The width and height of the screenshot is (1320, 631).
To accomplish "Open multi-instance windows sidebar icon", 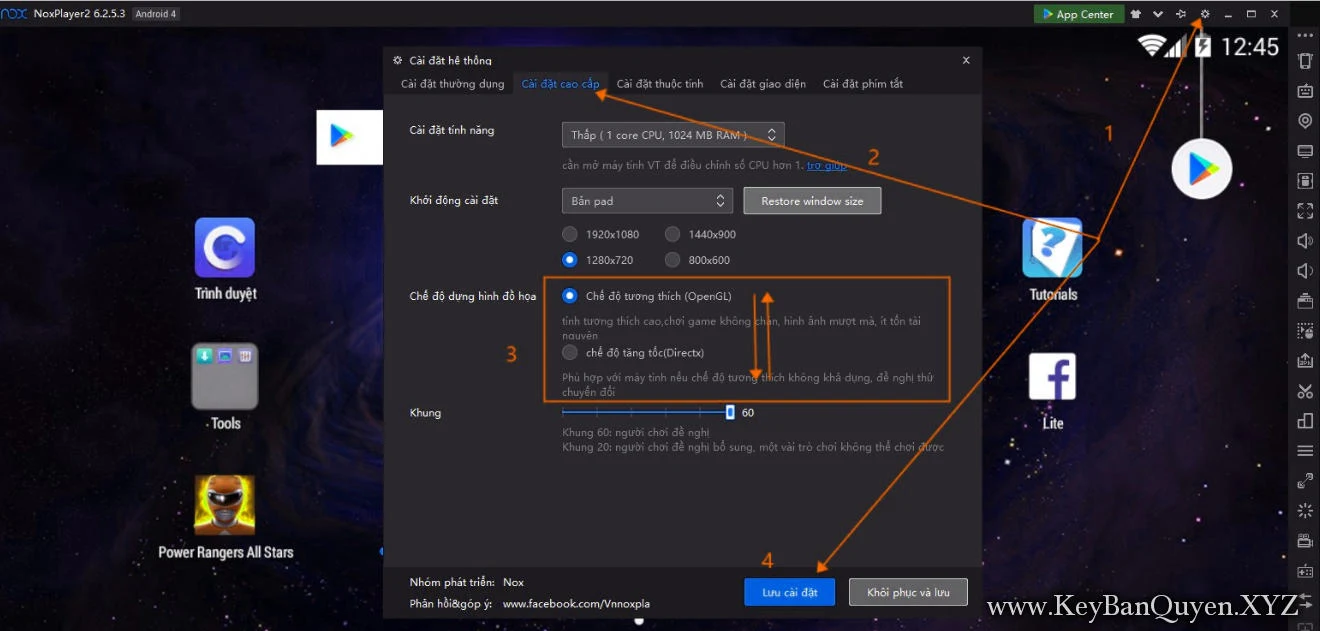I will point(1305,421).
